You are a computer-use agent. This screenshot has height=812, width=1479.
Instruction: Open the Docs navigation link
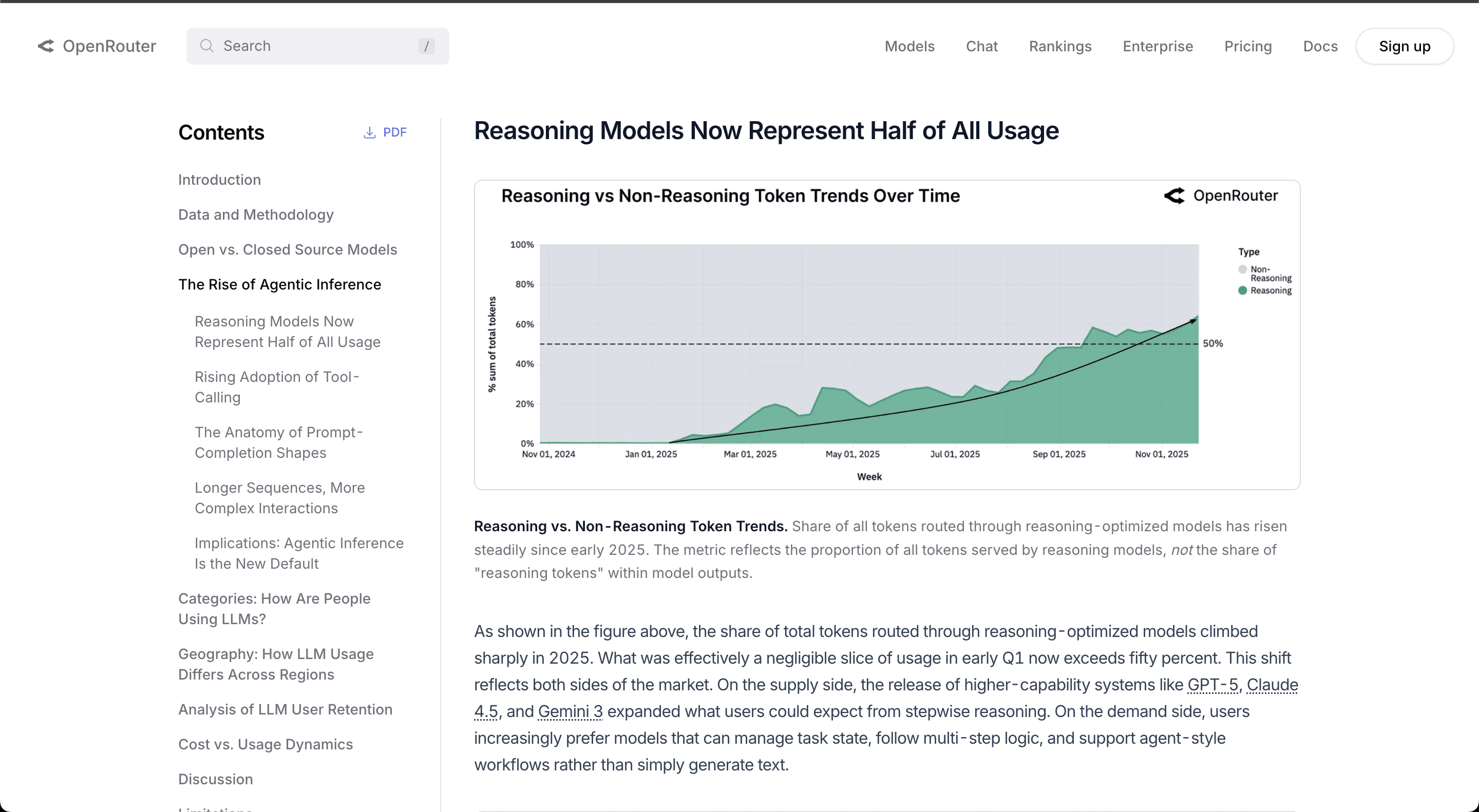pyautogui.click(x=1320, y=46)
